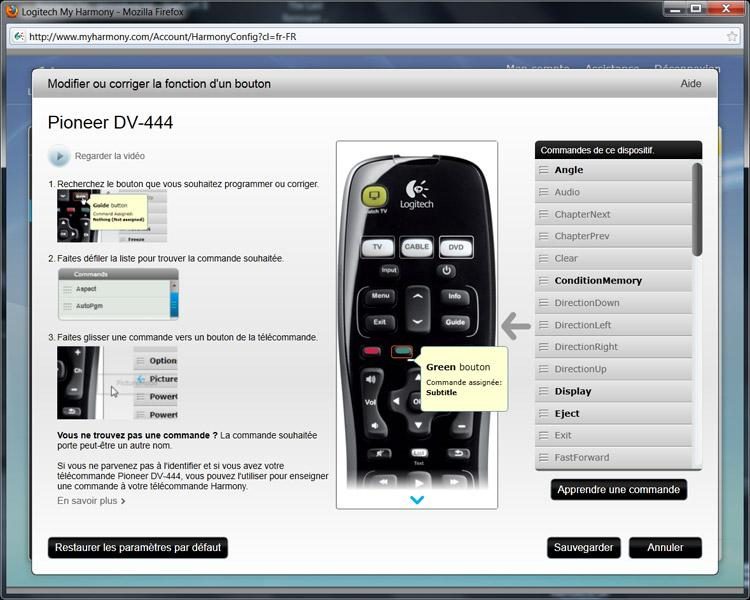Click the step 1 Guide button thumbnail
750x600 pixels.
pyautogui.click(x=112, y=216)
